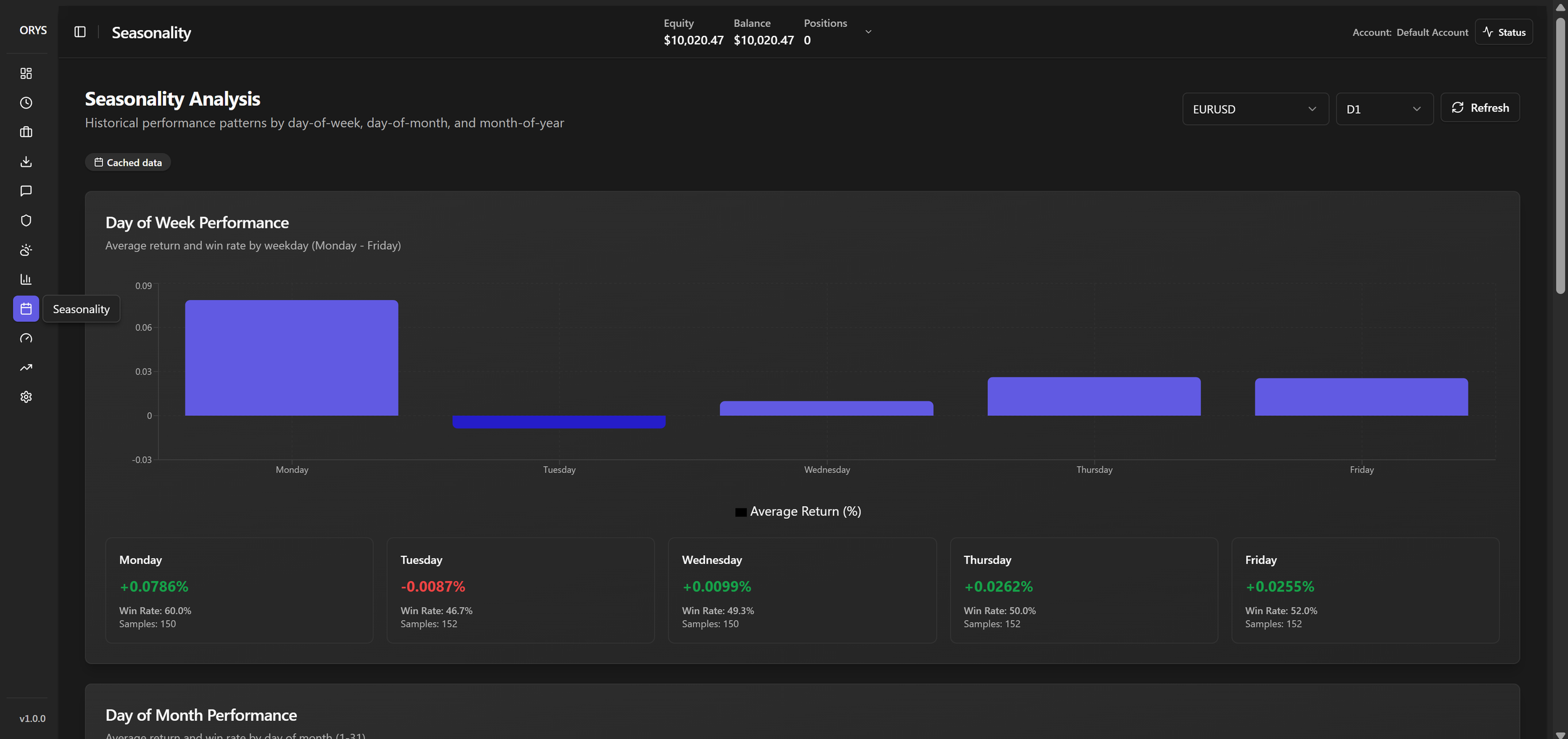
Task: Toggle the Average Return legend item
Action: (x=797, y=511)
